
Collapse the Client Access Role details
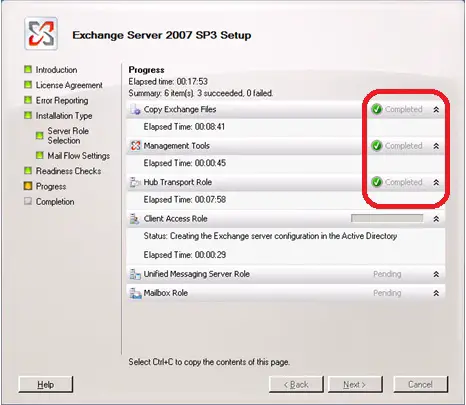coord(436,219)
